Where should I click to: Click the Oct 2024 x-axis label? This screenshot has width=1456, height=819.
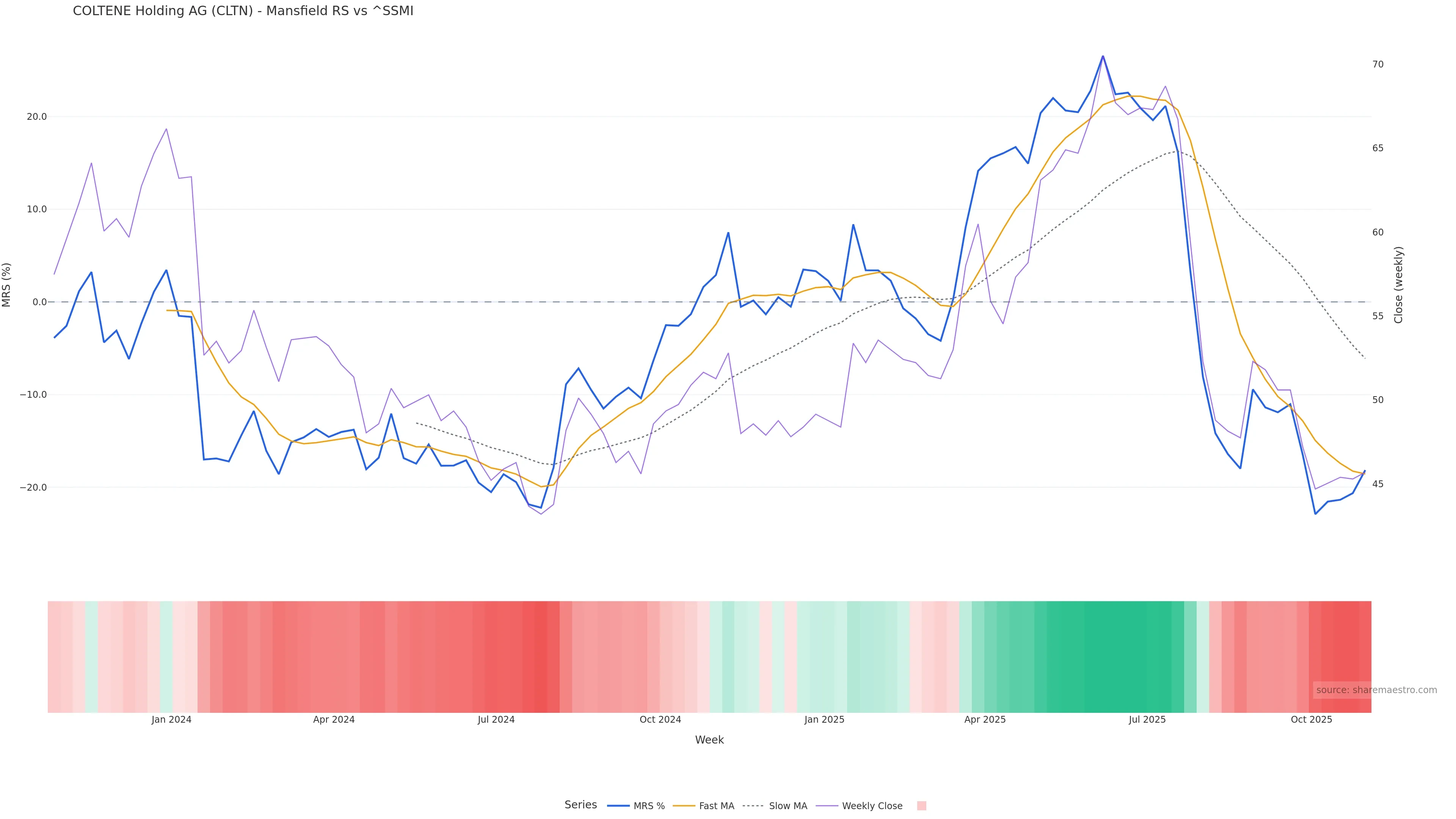tap(660, 720)
